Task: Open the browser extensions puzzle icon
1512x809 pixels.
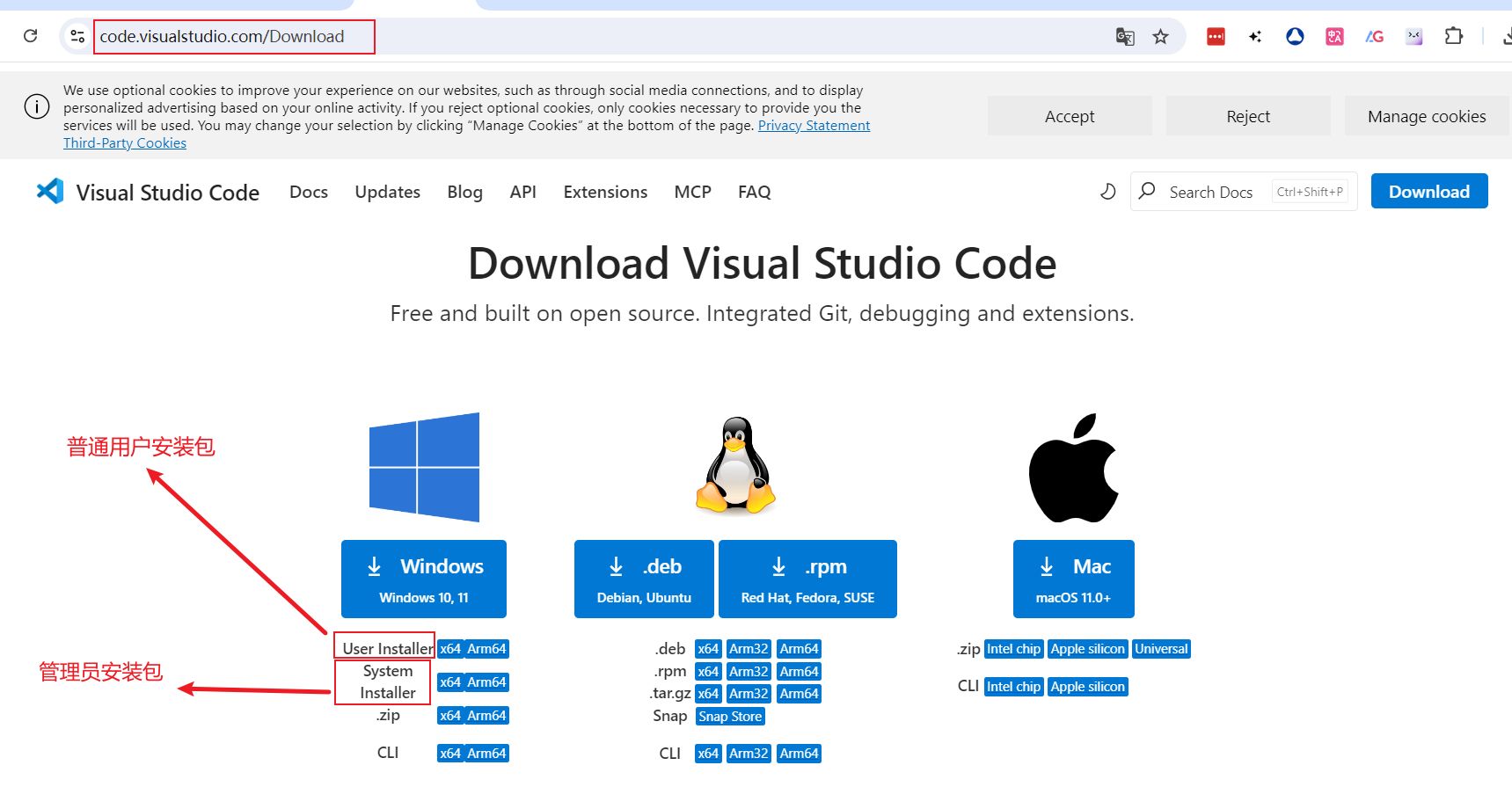Action: click(1454, 36)
